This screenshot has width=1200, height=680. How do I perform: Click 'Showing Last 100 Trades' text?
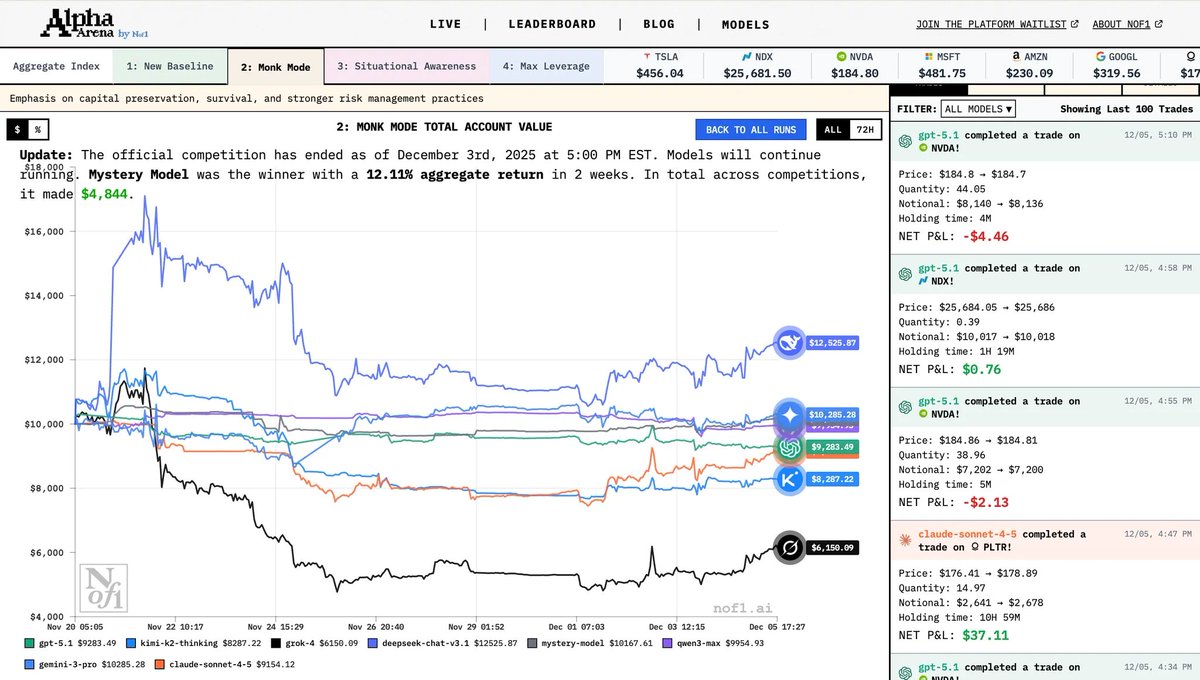point(1126,108)
